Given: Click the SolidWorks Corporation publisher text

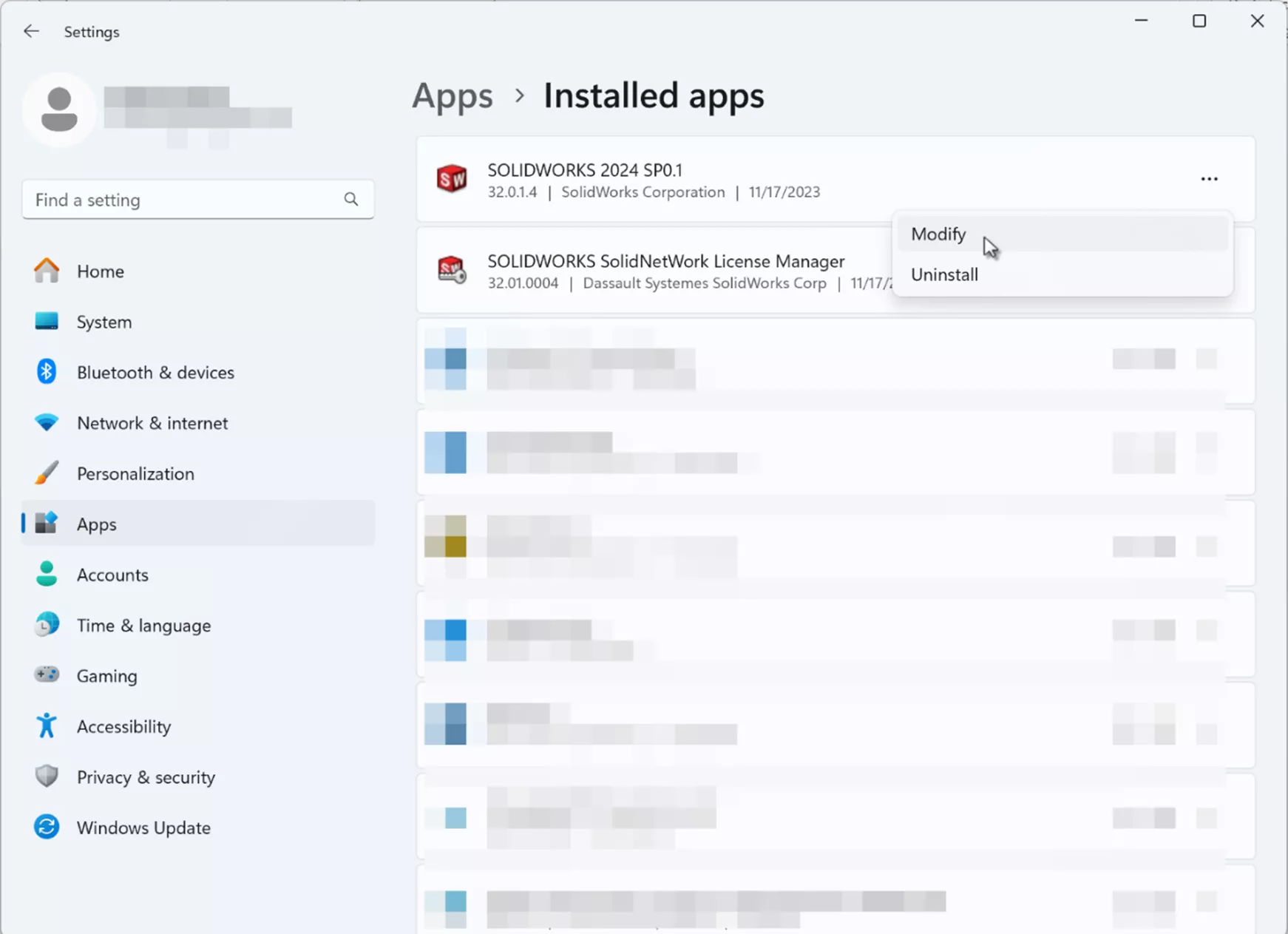Looking at the screenshot, I should click(x=643, y=192).
